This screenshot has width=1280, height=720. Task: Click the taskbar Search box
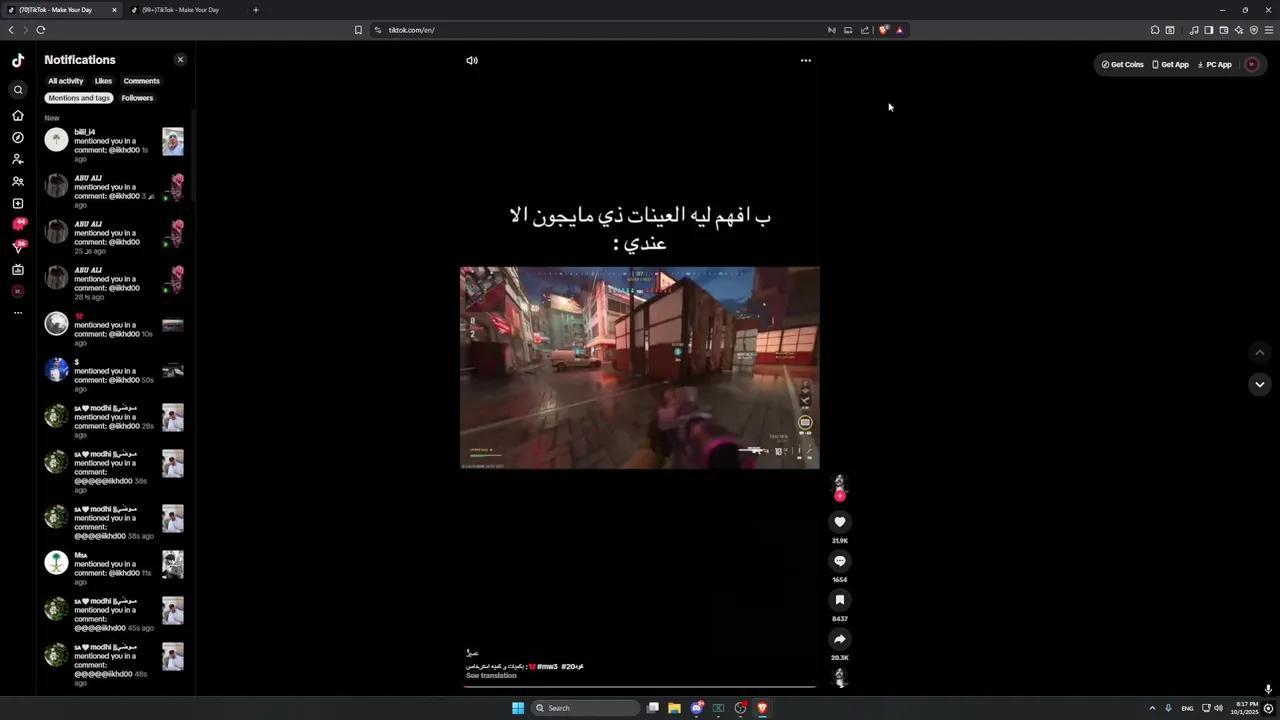tap(586, 708)
